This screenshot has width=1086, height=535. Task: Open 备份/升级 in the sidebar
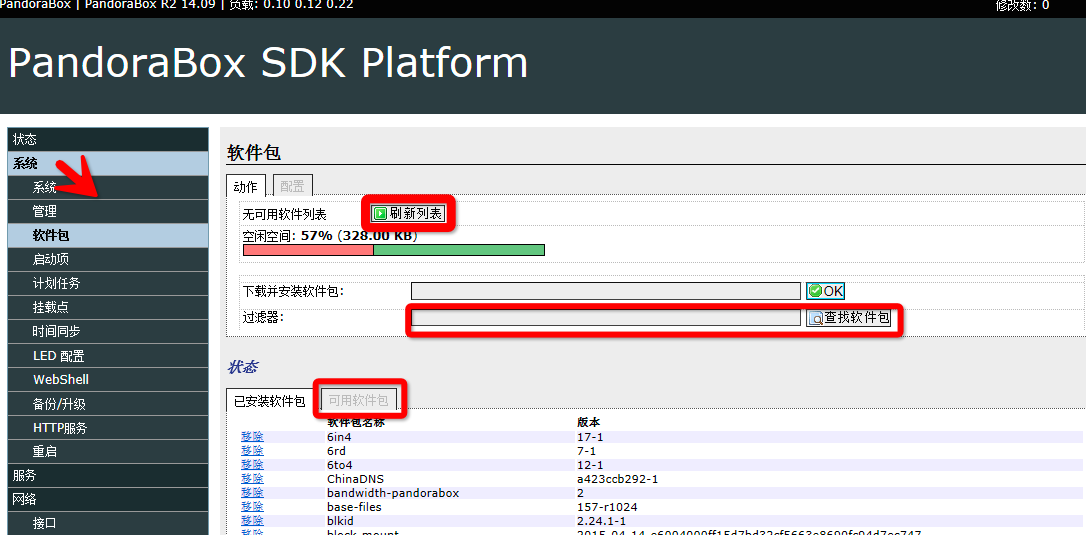click(x=108, y=404)
